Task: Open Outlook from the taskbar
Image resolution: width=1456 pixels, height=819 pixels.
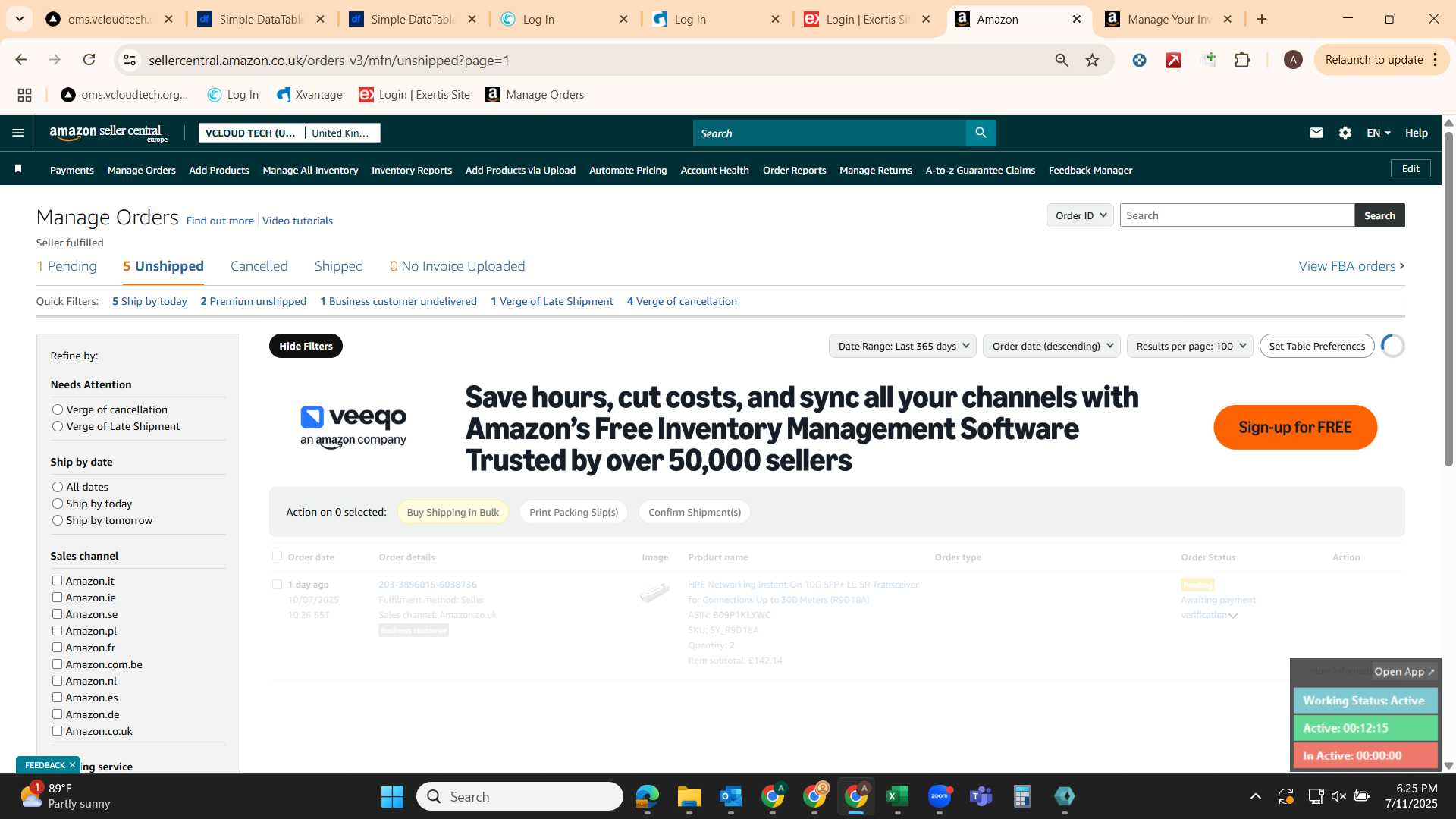Action: pos(730,796)
